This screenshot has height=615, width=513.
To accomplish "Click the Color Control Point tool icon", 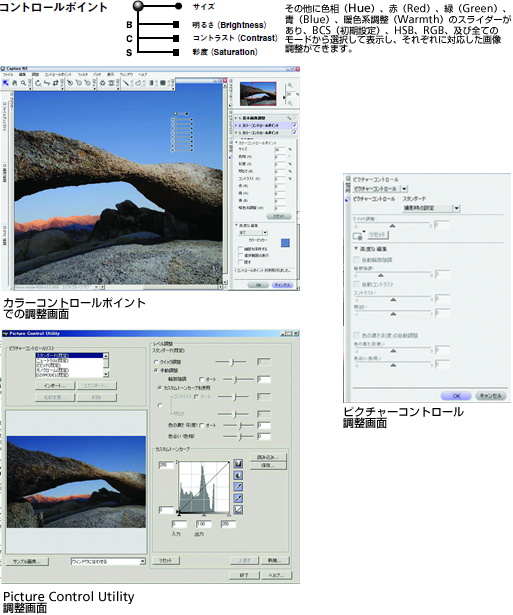I will tap(102, 83).
